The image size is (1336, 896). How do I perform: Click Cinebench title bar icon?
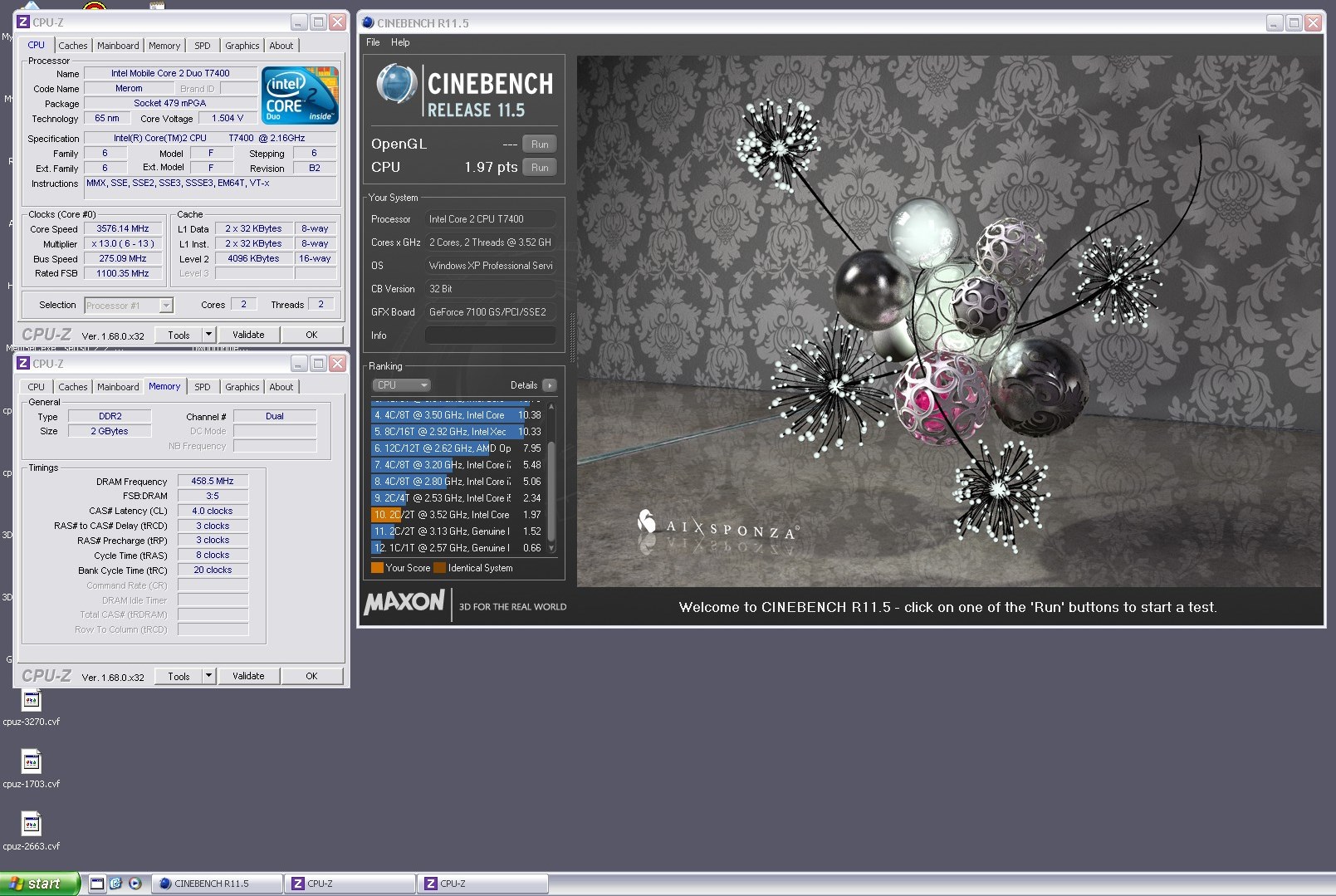click(x=368, y=22)
